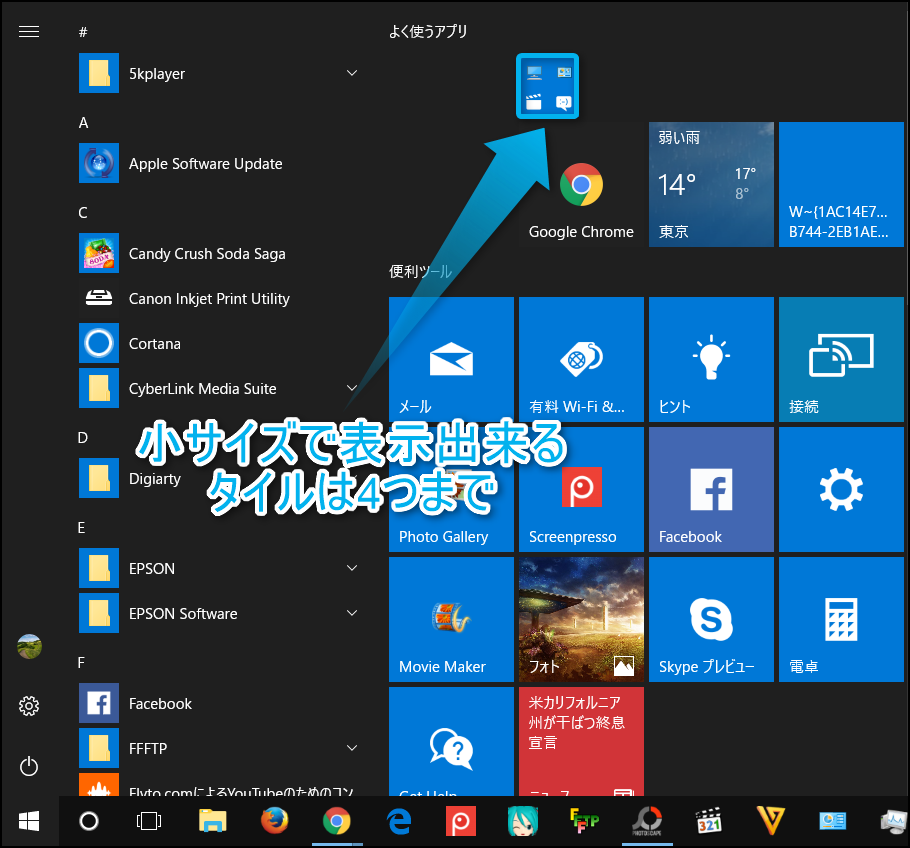Launch the Movie Maker tile

(x=451, y=620)
